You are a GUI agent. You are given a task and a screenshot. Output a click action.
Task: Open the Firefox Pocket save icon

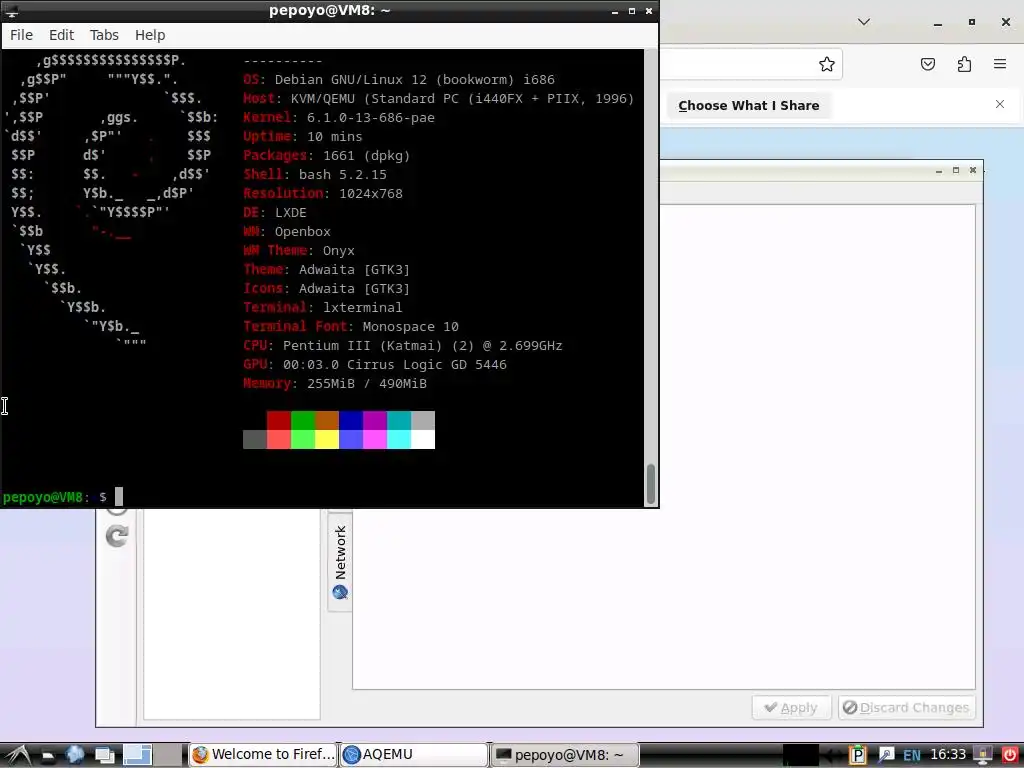point(927,64)
